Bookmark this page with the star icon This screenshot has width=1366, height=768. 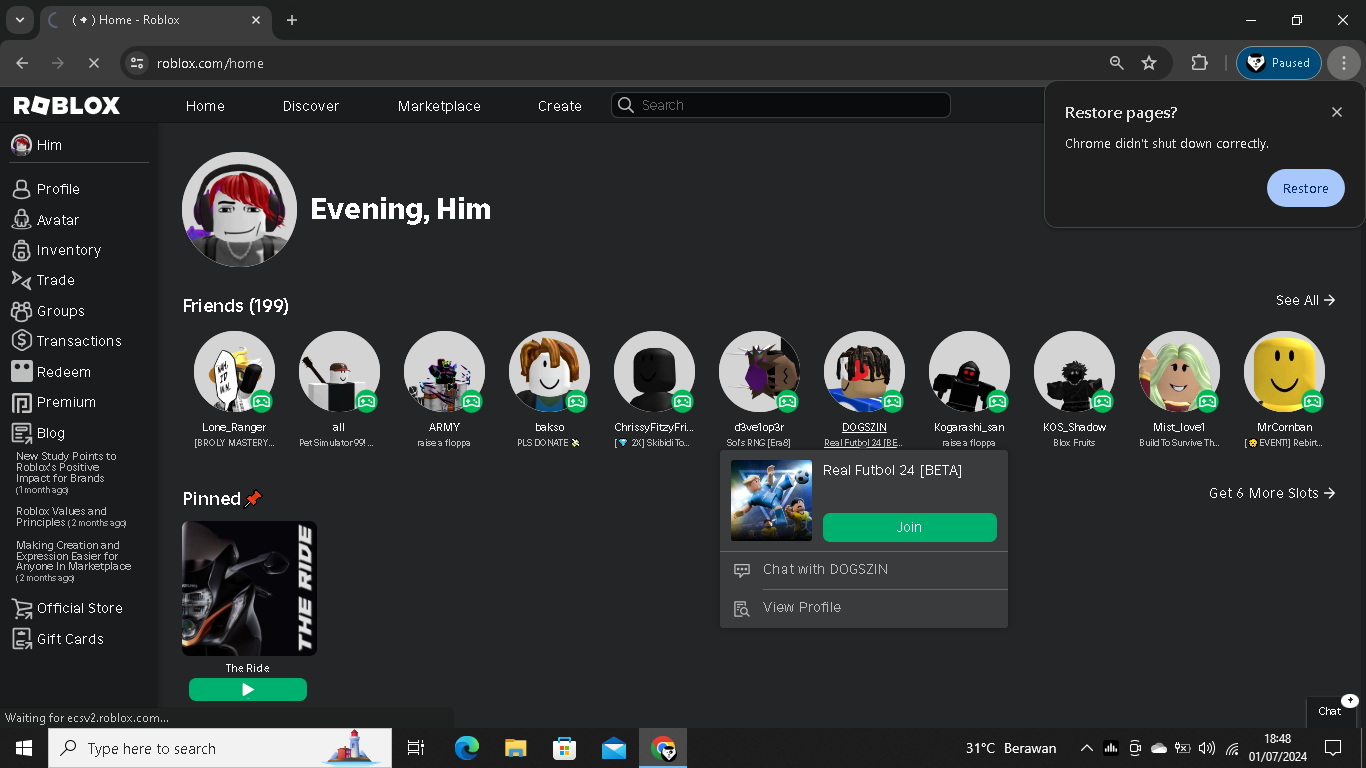1149,63
